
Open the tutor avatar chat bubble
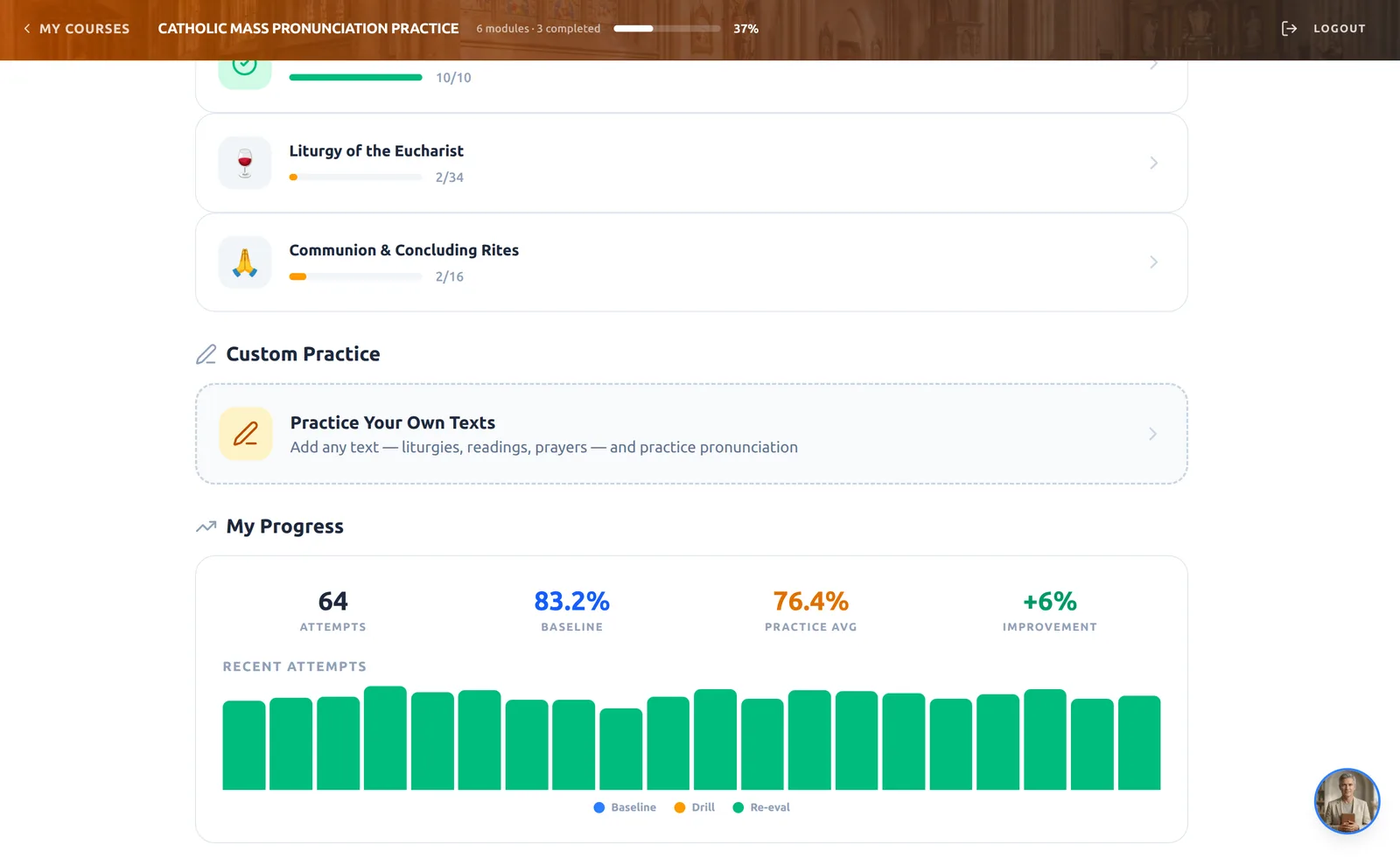click(1347, 801)
